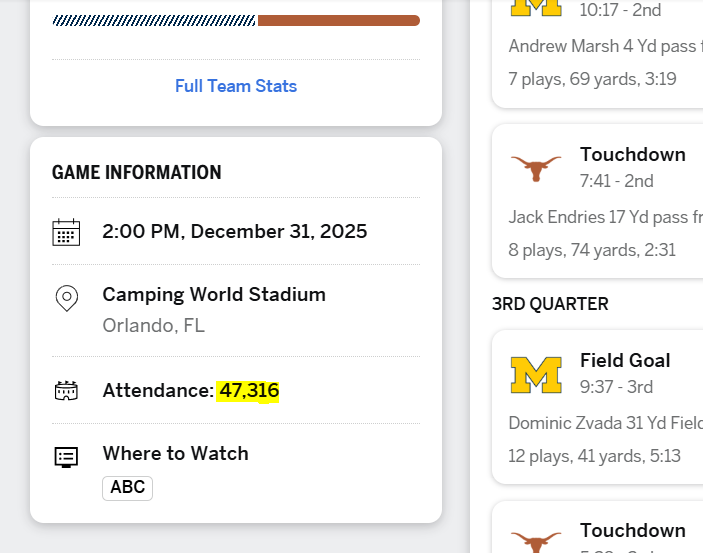Image resolution: width=703 pixels, height=553 pixels.
Task: Click the Michigan logo at 10:17 touchdown
Action: click(x=536, y=5)
